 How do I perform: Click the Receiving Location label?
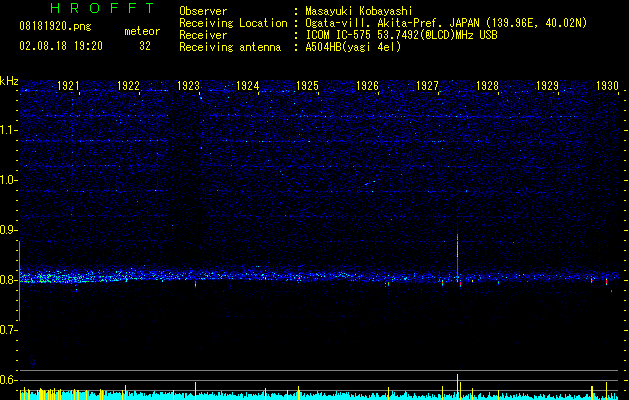[233, 23]
